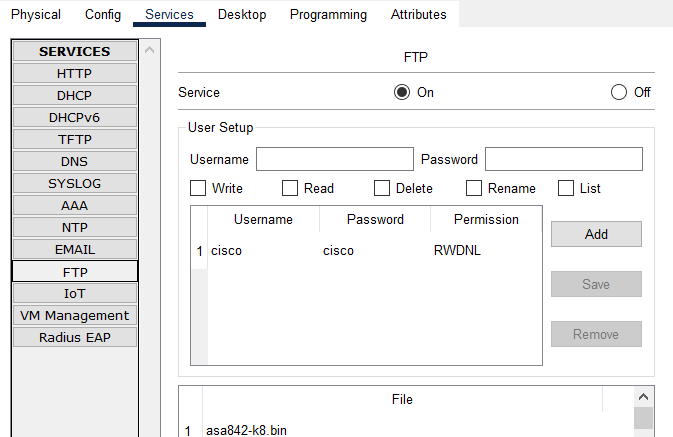Check the Read permission box
Viewport: 673px width, 437px height.
click(290, 188)
